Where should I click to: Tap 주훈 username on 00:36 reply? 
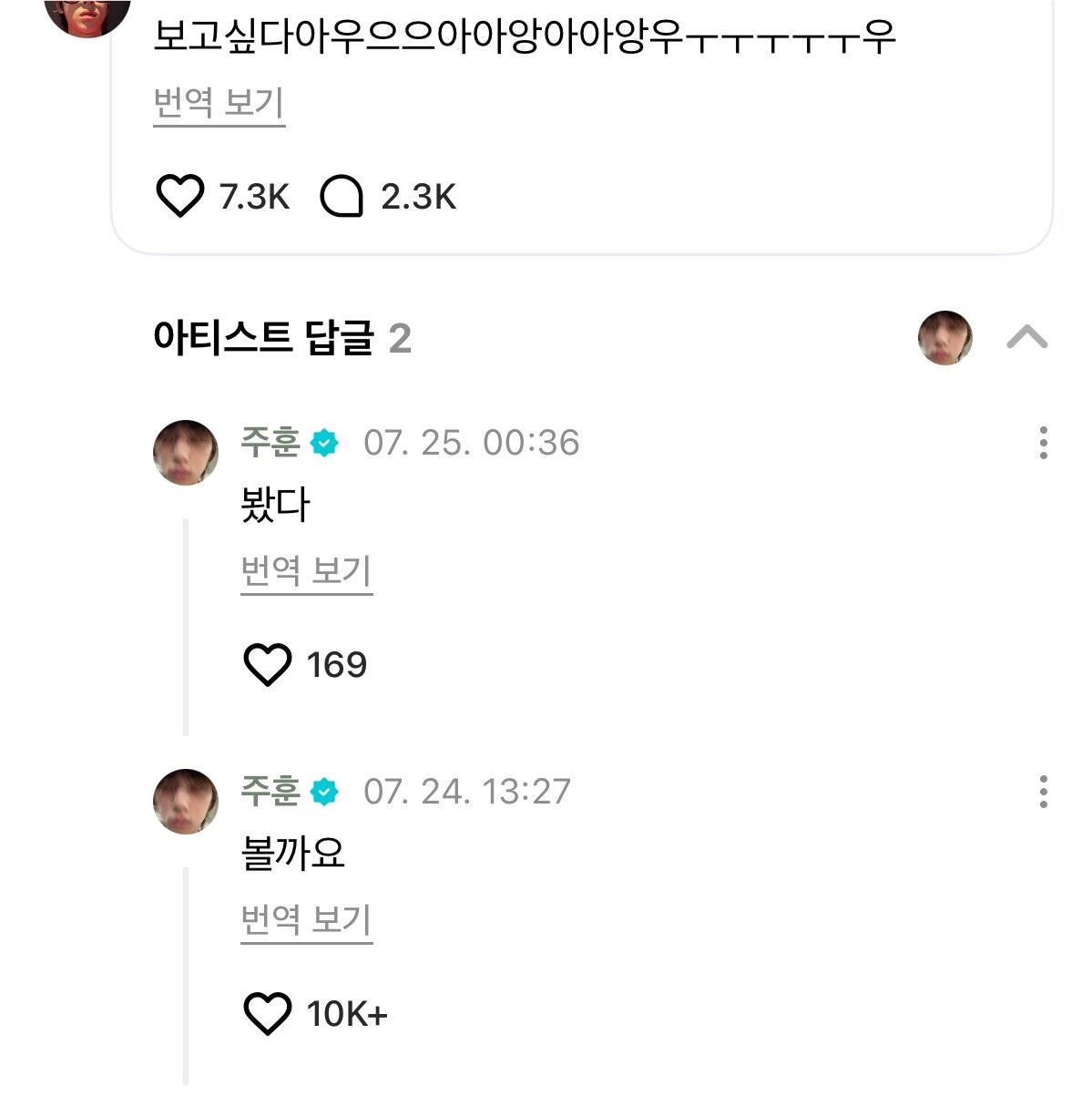pyautogui.click(x=270, y=443)
